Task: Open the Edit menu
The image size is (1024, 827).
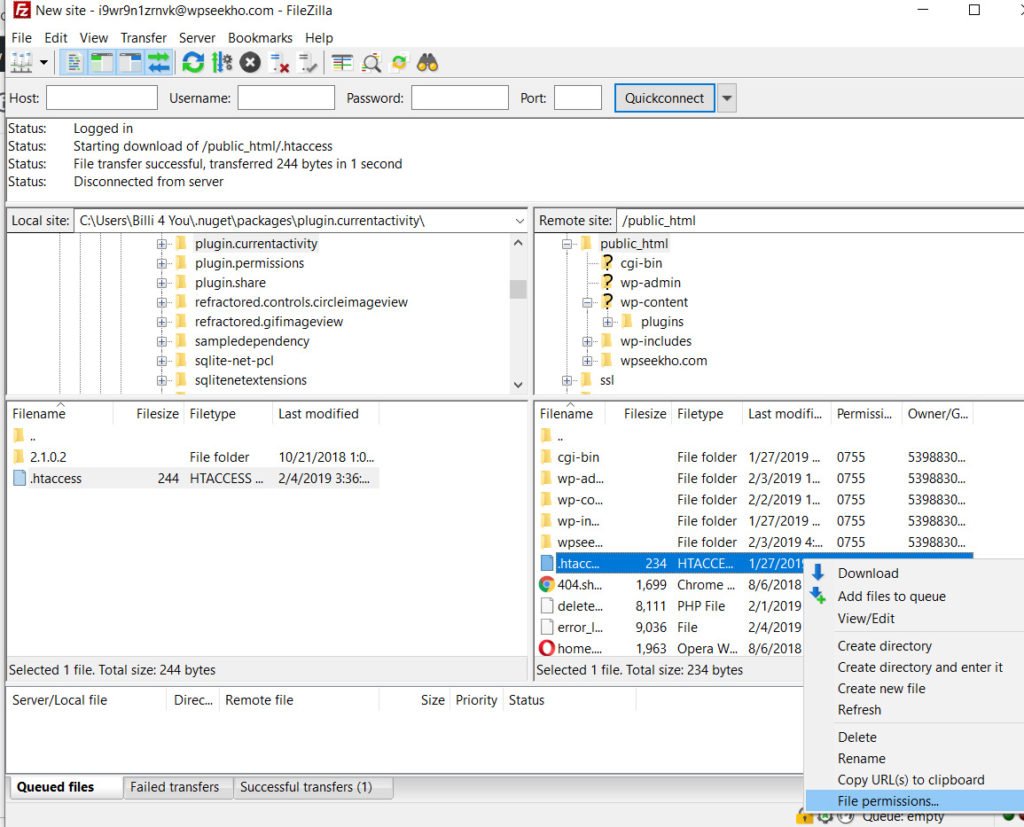Action: point(56,38)
